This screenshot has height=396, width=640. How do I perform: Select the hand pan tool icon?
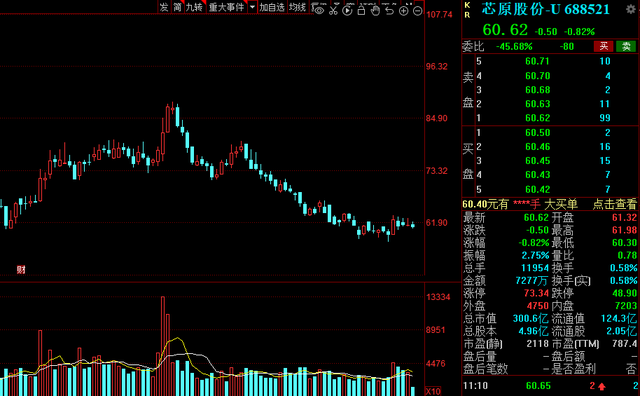pos(376,11)
